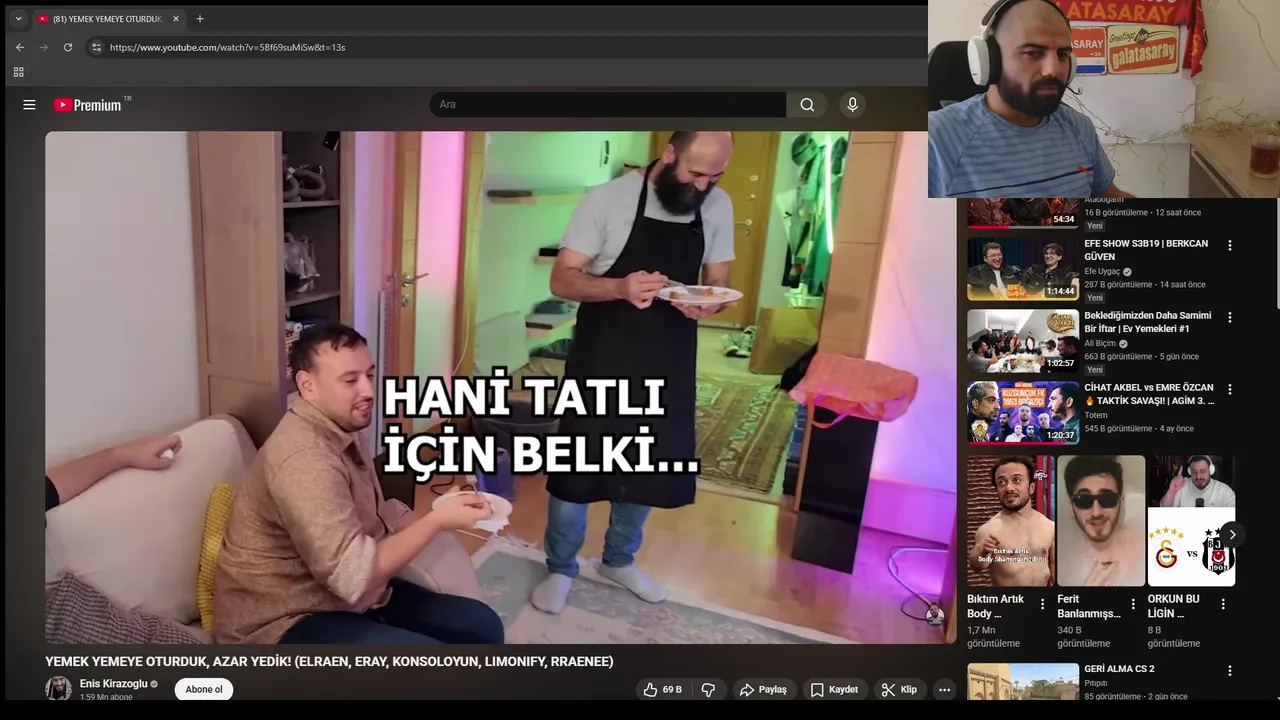Screen dimensions: 1280x720
Task: Open GERİ ALMA CS 2 video thumbnail
Action: pos(1023,681)
